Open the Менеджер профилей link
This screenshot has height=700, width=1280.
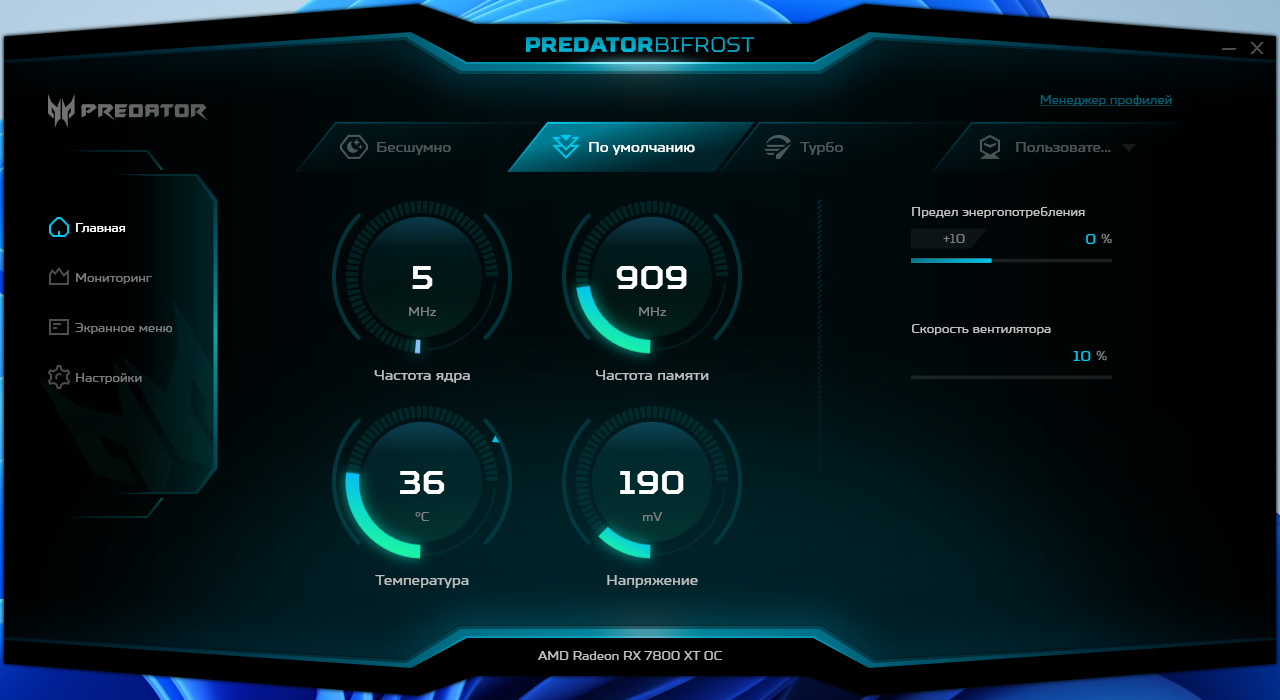pos(1105,100)
